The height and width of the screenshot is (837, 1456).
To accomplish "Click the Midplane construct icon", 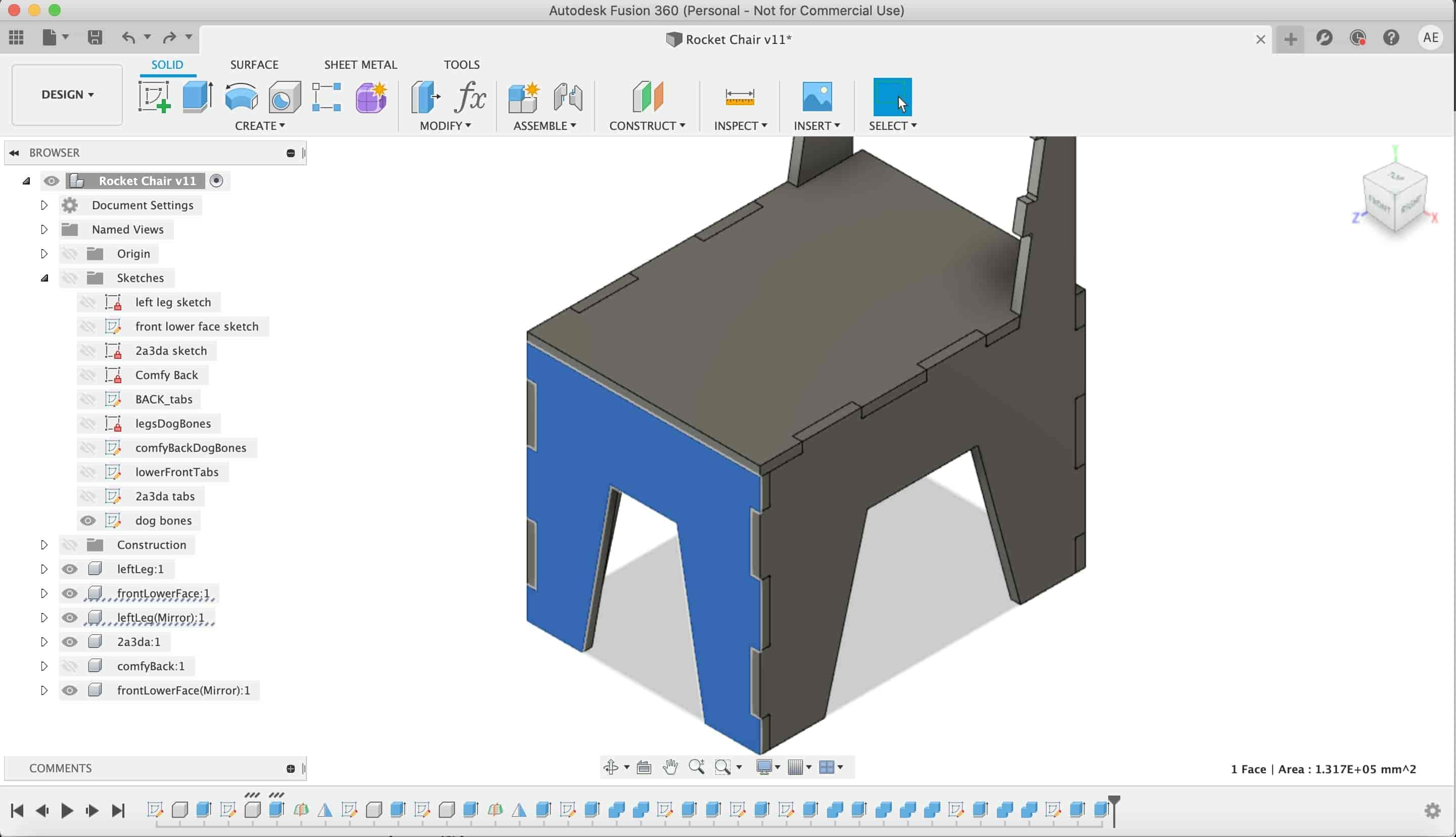I will [x=648, y=97].
